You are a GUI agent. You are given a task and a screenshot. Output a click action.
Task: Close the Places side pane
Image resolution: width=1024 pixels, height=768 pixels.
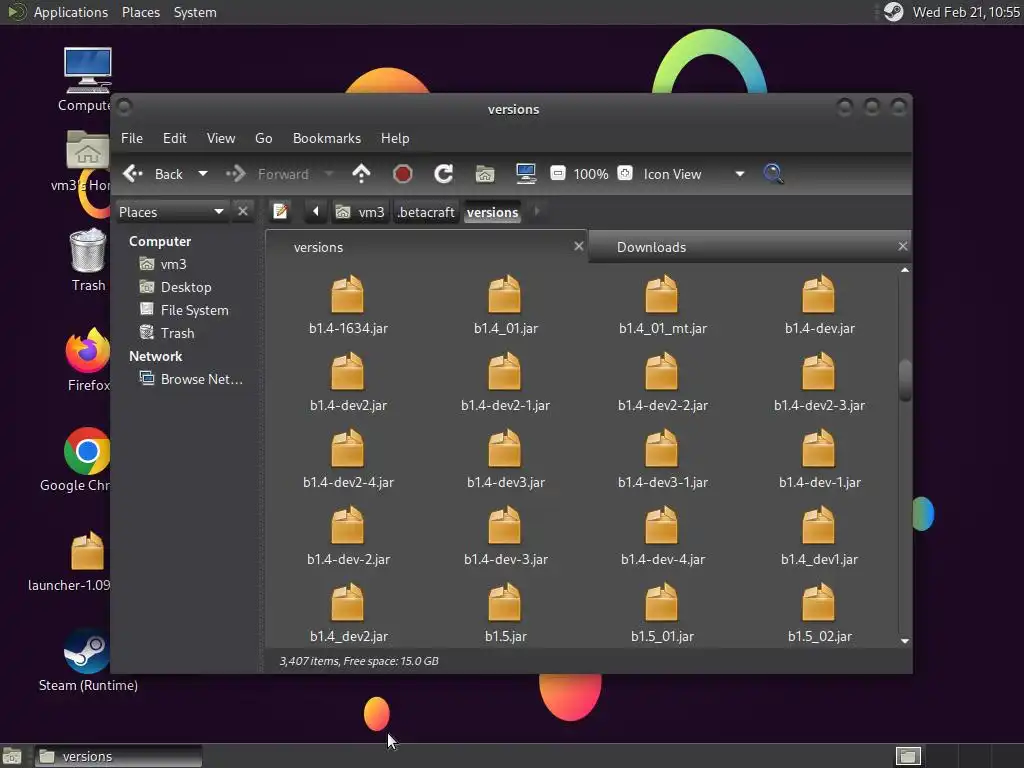pyautogui.click(x=243, y=212)
